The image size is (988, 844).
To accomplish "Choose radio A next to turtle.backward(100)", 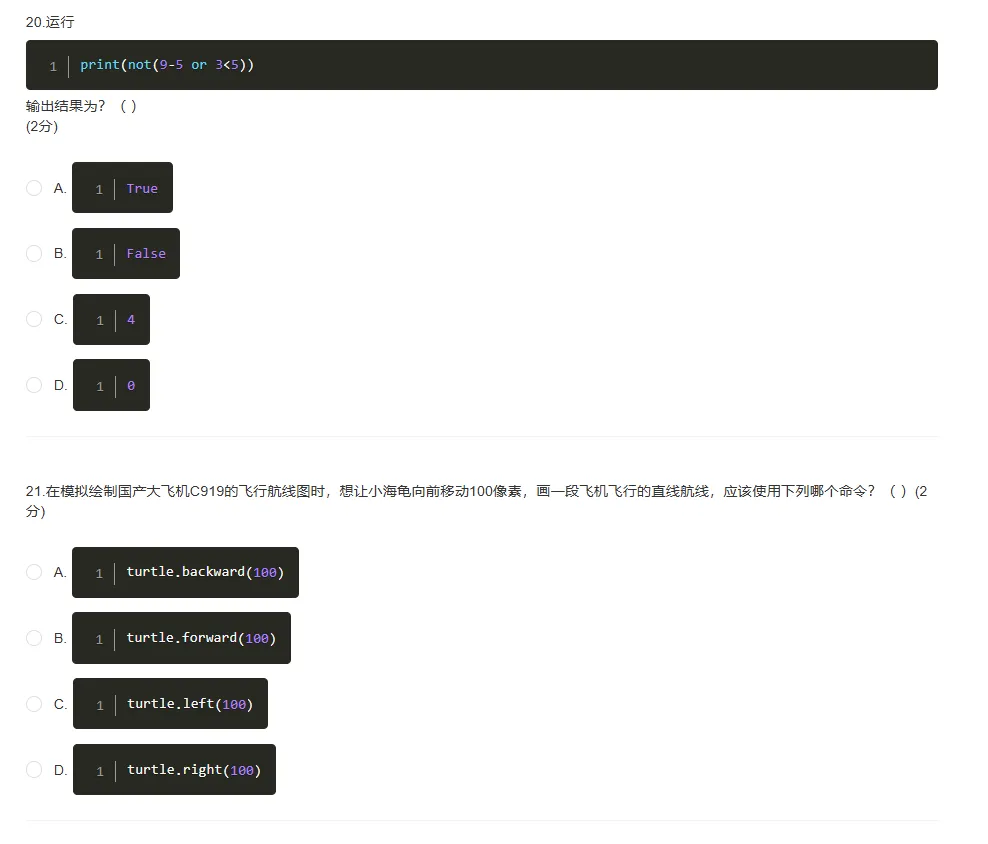I will pyautogui.click(x=34, y=572).
